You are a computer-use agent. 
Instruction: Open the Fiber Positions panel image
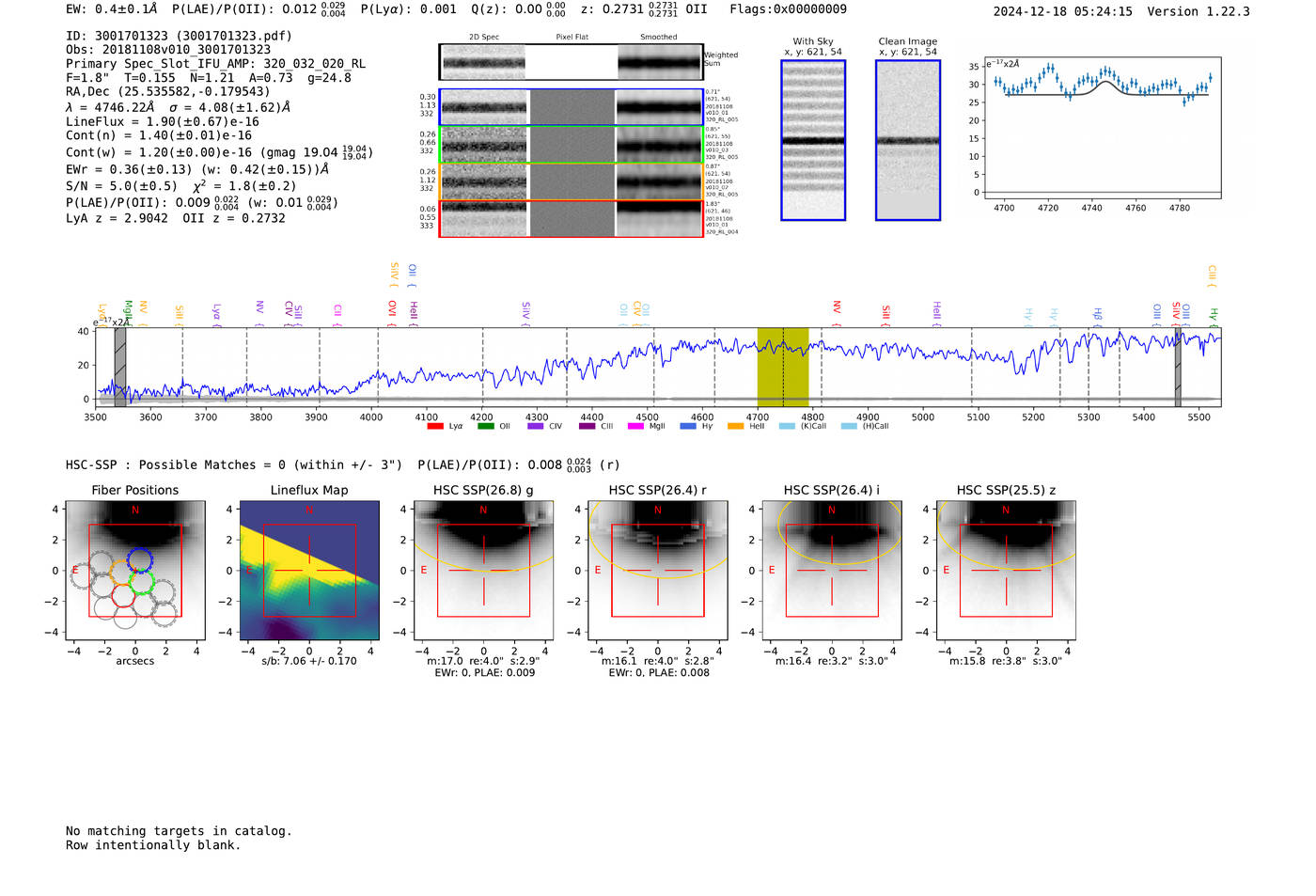tap(135, 571)
